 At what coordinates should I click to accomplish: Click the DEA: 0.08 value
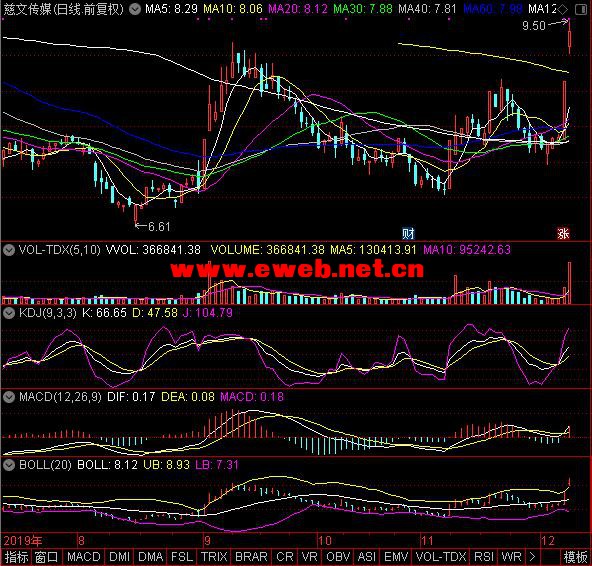pos(188,396)
